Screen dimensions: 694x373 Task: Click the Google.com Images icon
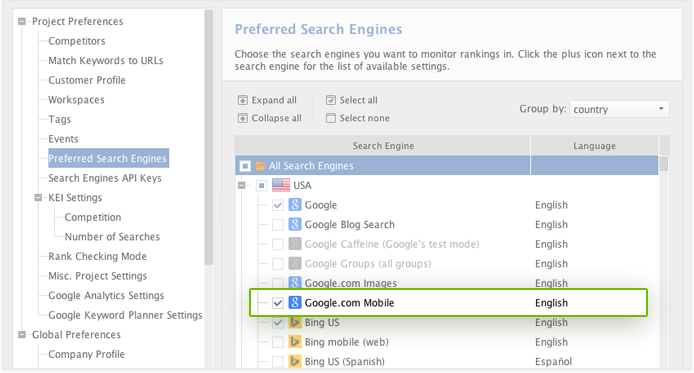295,282
